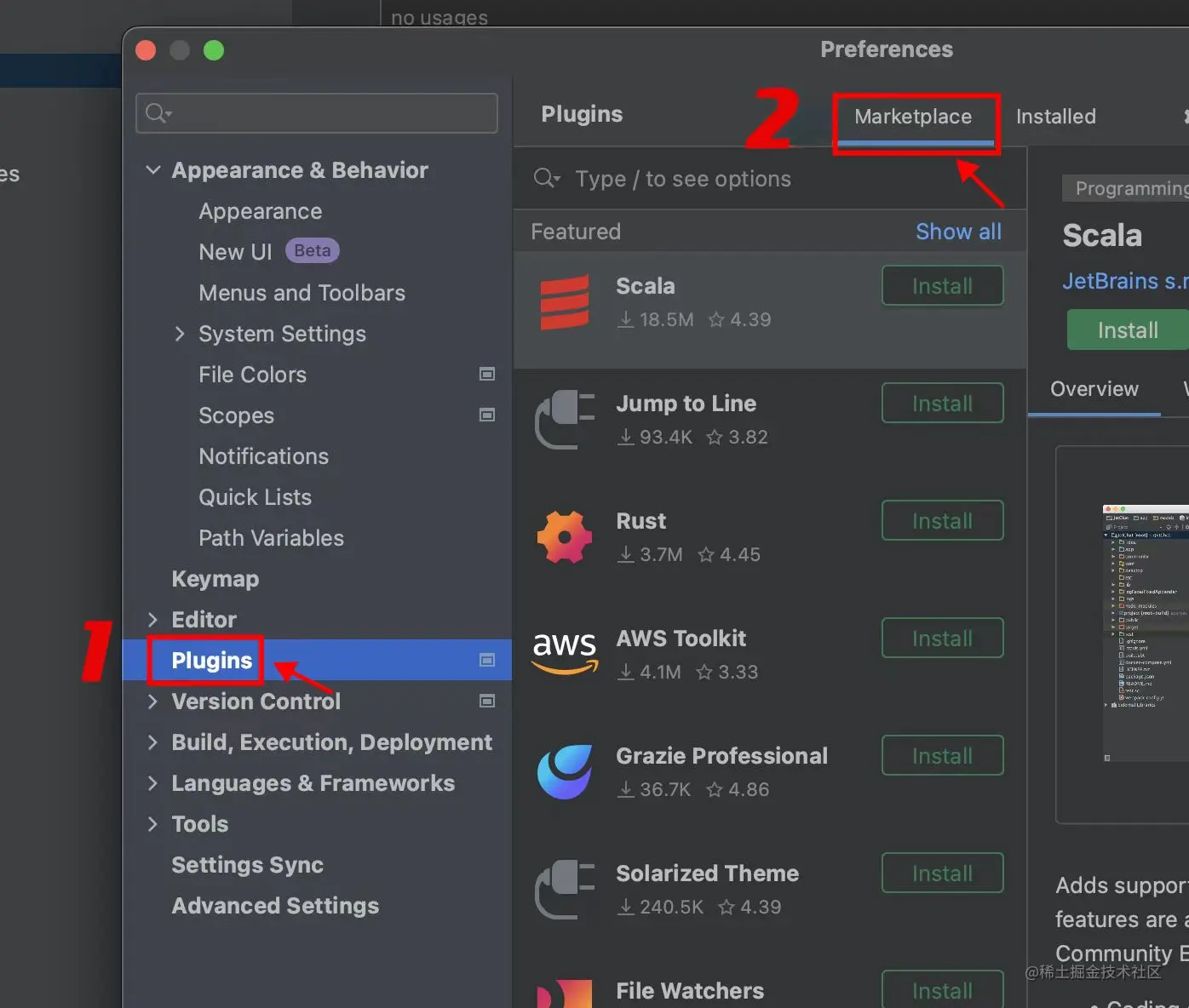Image resolution: width=1189 pixels, height=1008 pixels.
Task: Install the Grazie Professional plugin
Action: pos(942,756)
